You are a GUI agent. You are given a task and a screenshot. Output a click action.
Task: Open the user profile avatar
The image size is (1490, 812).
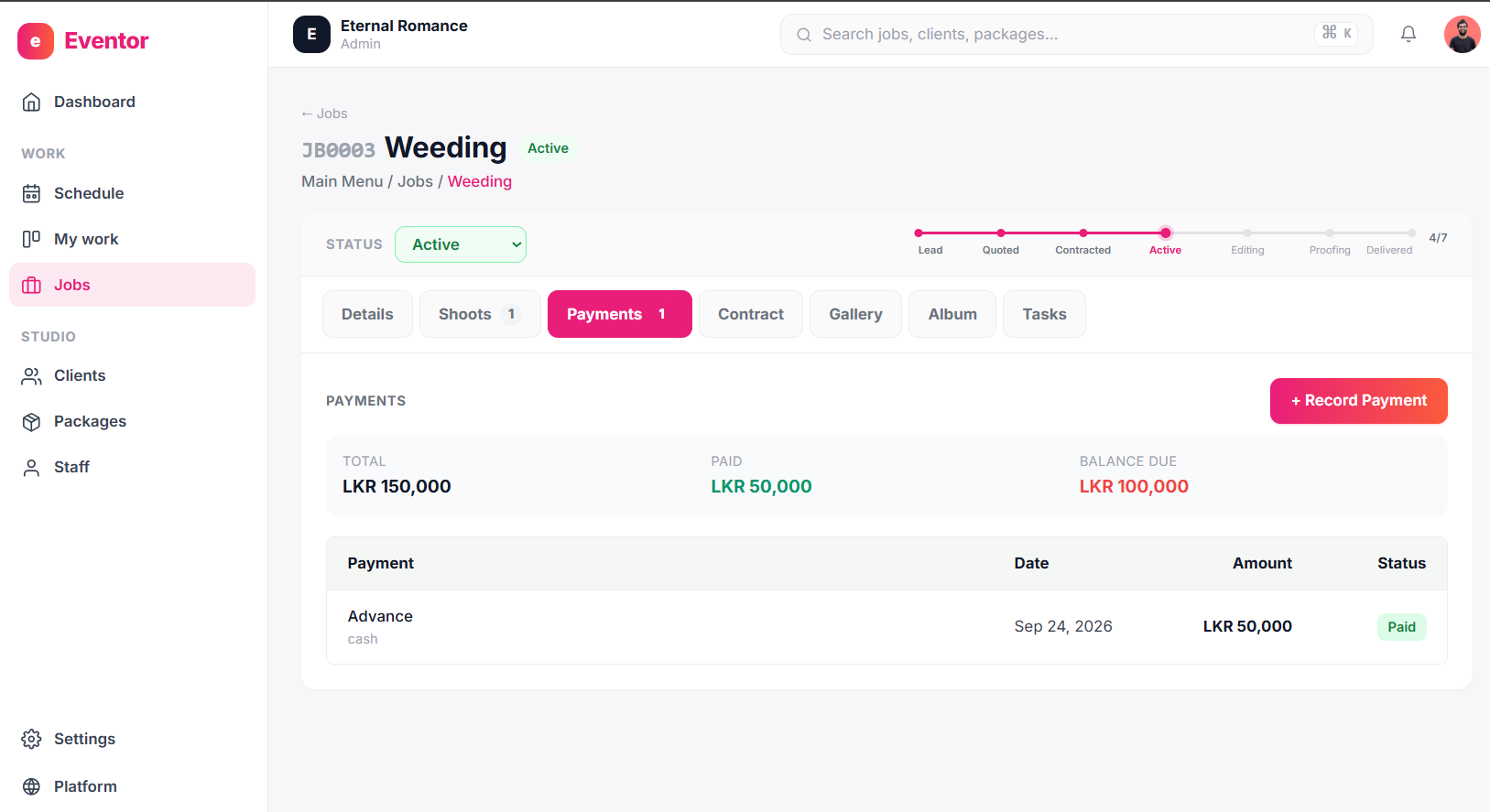tap(1463, 35)
